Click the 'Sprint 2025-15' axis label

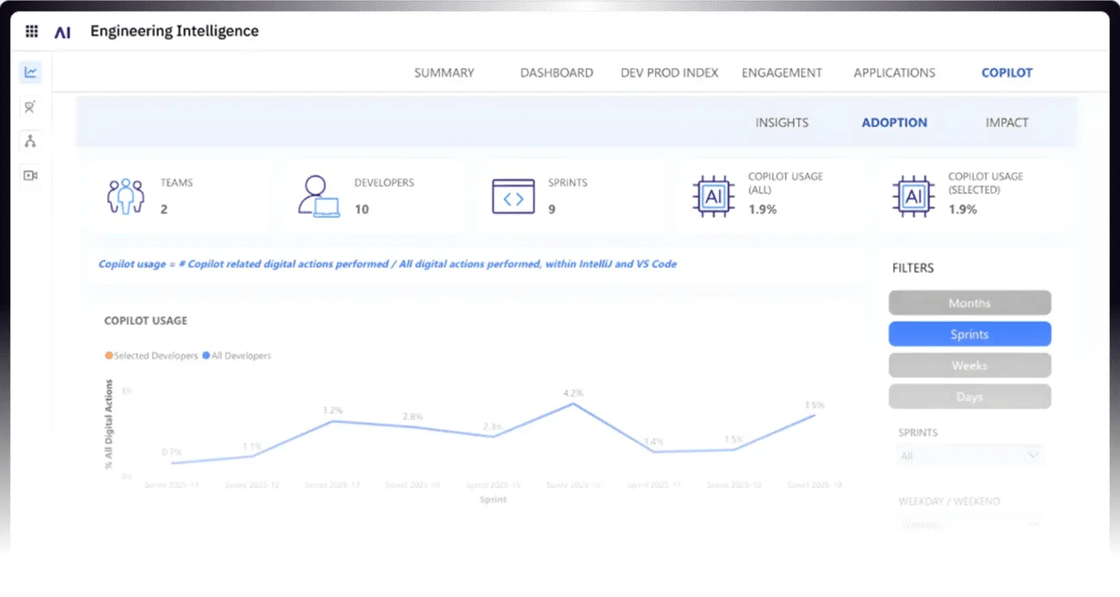(493, 485)
